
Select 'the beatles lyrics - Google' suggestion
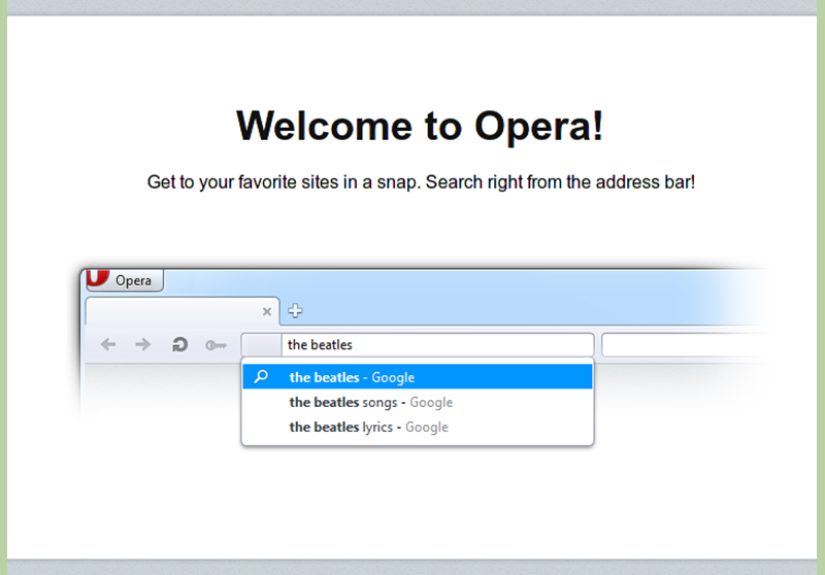[417, 427]
